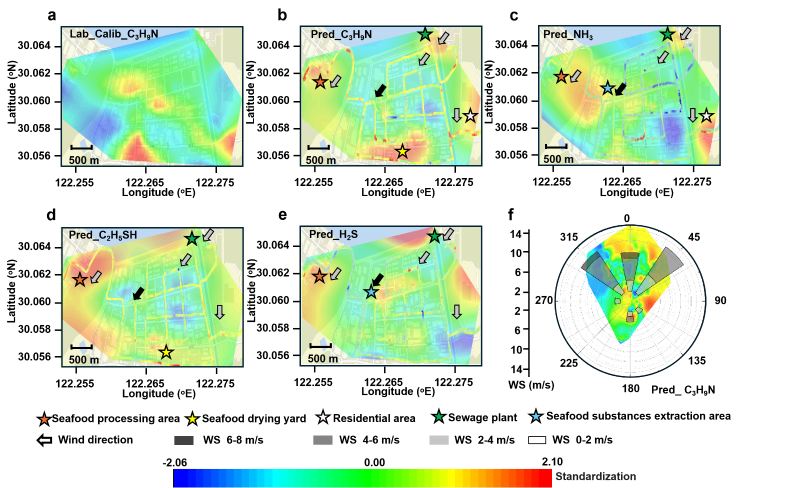Click the black wind arrow in panel b
800x488 pixels.
click(x=380, y=90)
